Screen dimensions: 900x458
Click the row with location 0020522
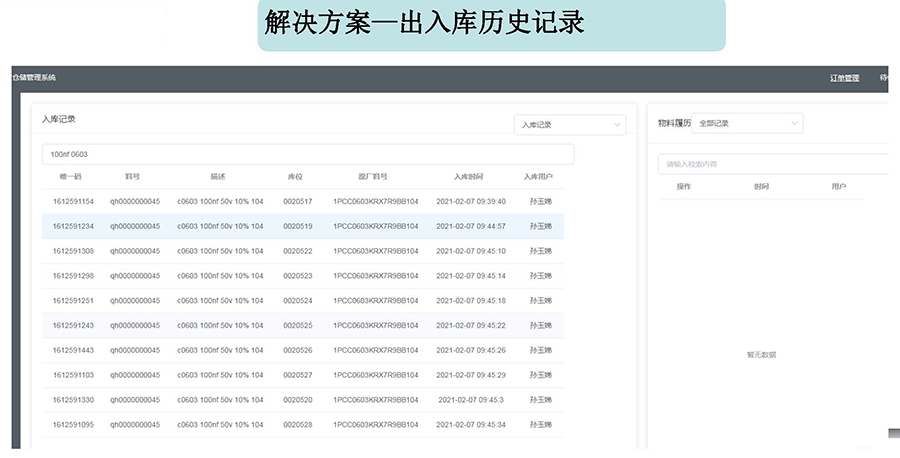click(298, 251)
